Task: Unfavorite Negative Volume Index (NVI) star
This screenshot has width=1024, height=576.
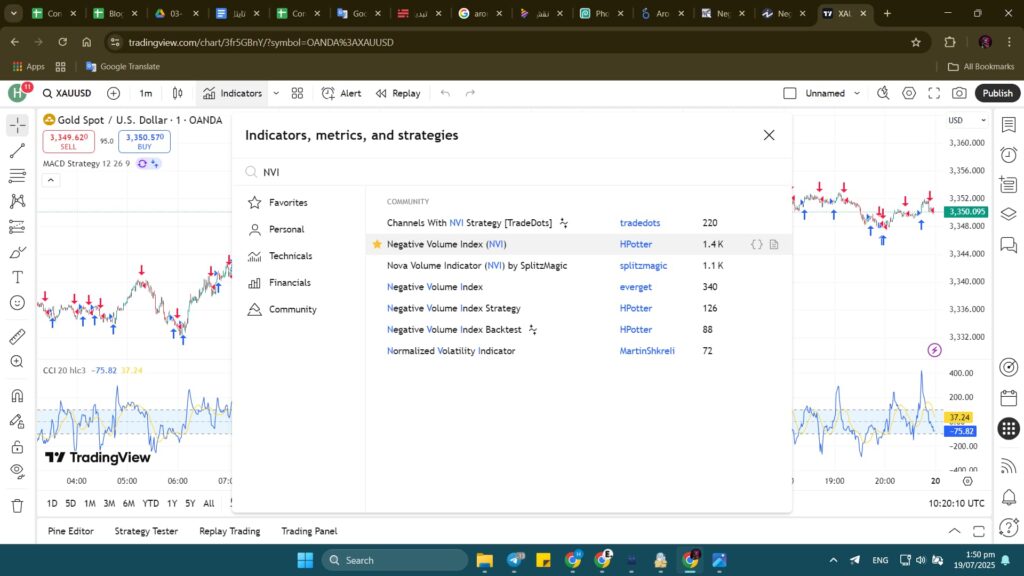Action: click(377, 244)
